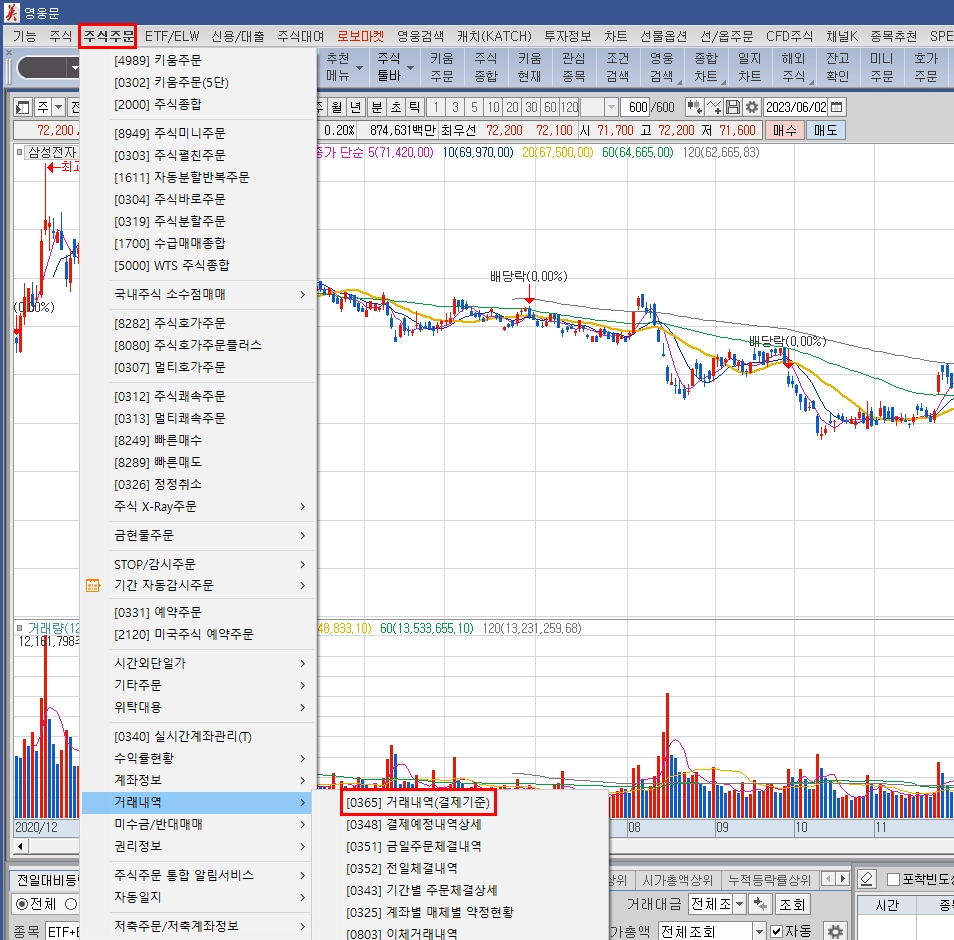Click the 조회 search button
This screenshot has height=940, width=954.
792,904
